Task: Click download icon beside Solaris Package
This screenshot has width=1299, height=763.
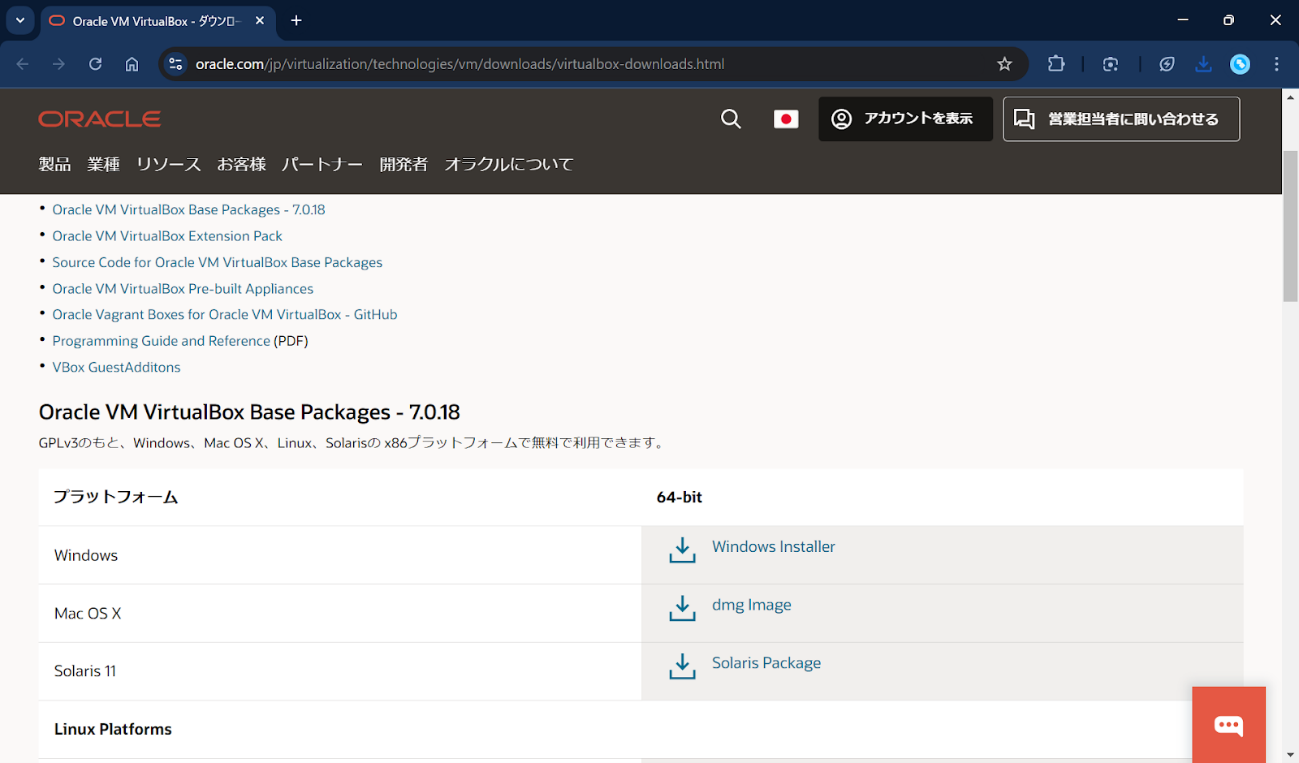Action: coord(682,666)
